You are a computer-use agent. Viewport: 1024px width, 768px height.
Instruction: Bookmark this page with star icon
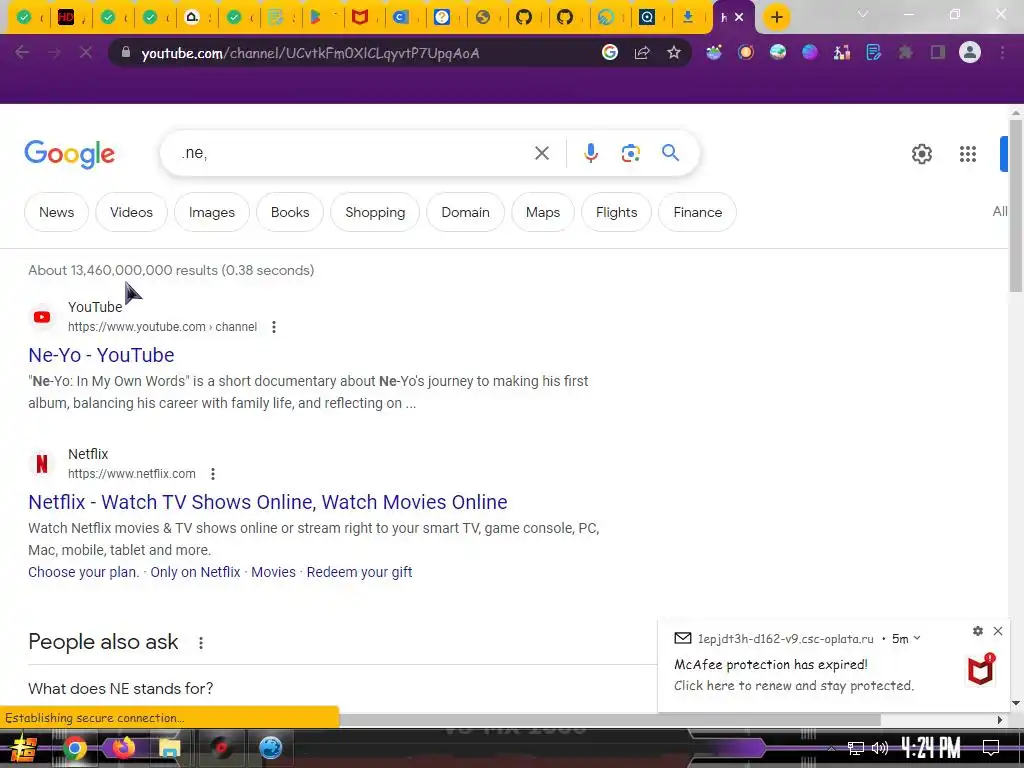tap(674, 52)
